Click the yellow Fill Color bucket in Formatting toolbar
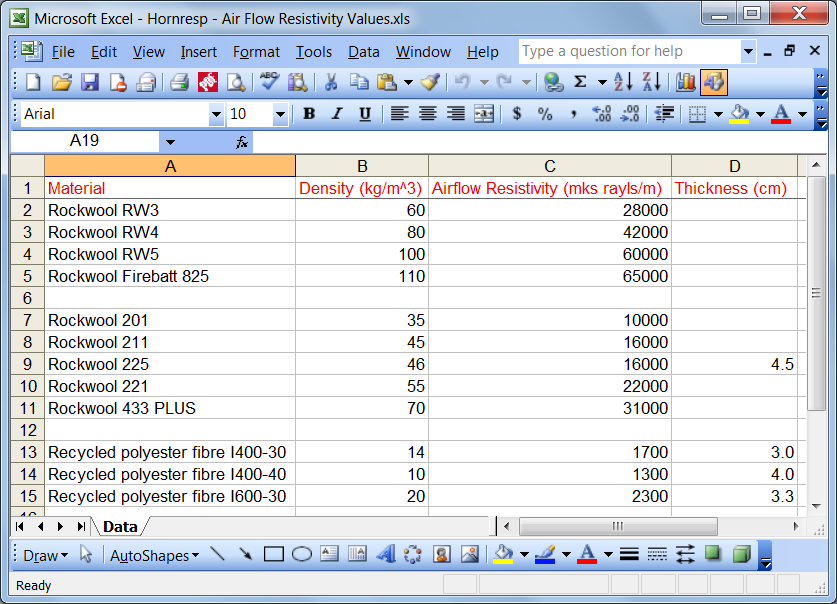The width and height of the screenshot is (837, 604). 739,114
